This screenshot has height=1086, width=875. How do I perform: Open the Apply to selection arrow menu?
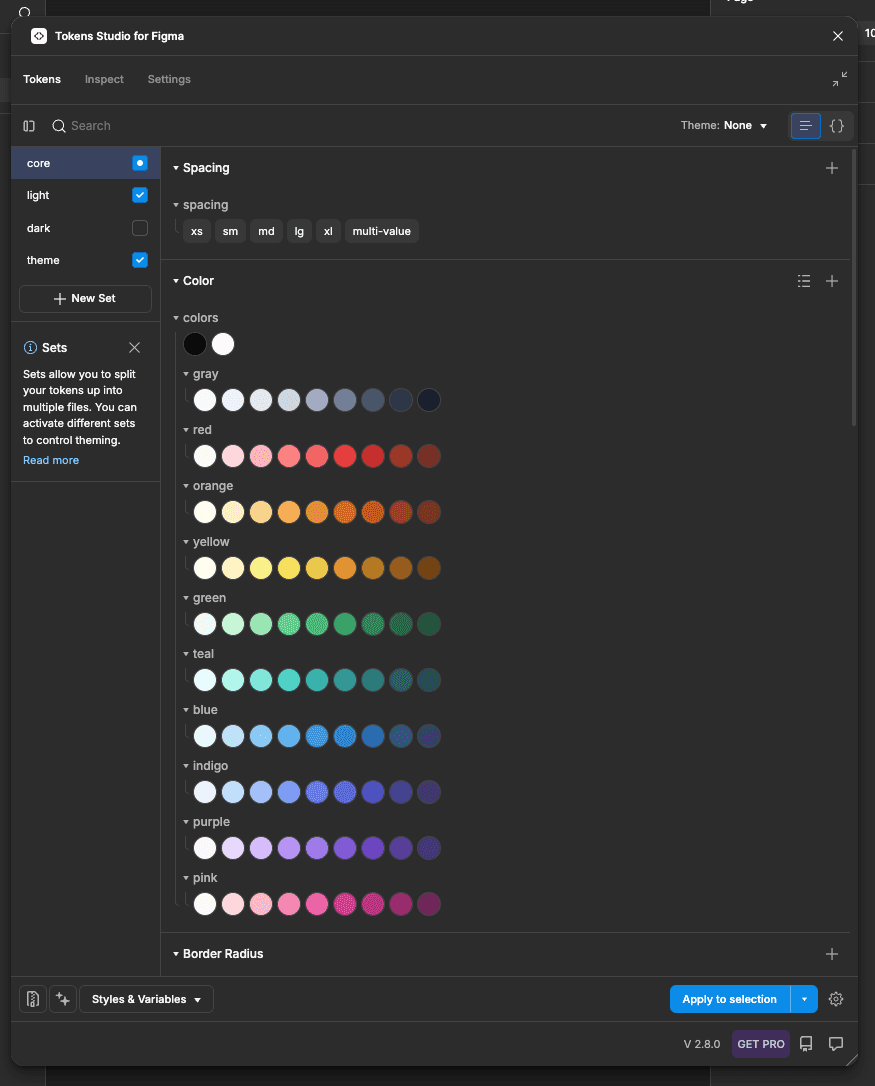click(804, 999)
